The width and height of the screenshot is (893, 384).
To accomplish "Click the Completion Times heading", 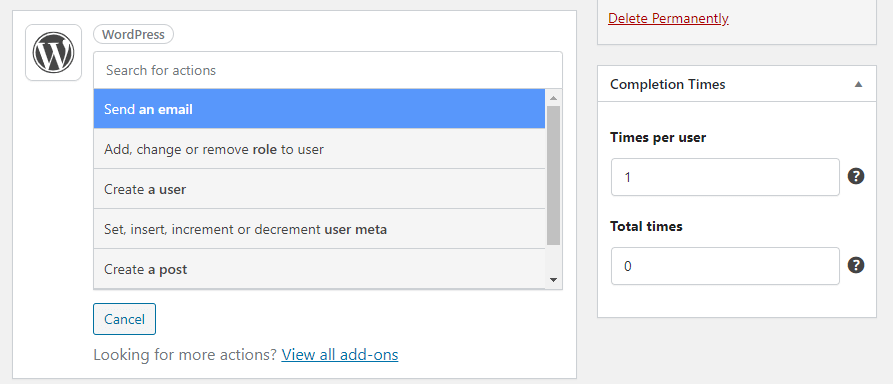I will (x=667, y=84).
